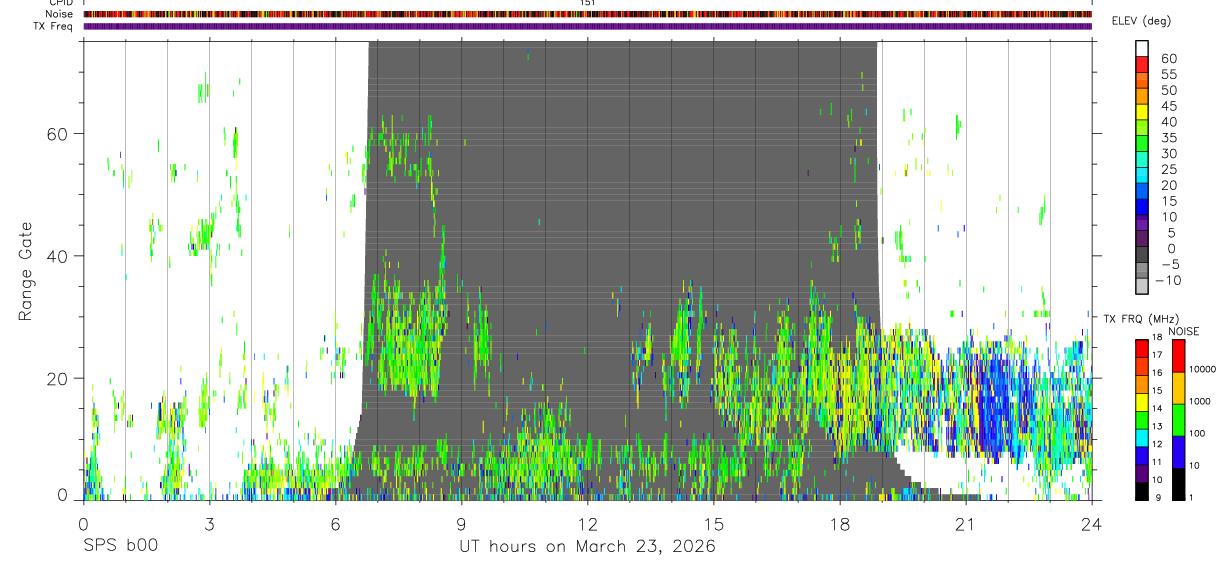Click the Noise row label at top
The height and width of the screenshot is (567, 1228).
coord(61,14)
